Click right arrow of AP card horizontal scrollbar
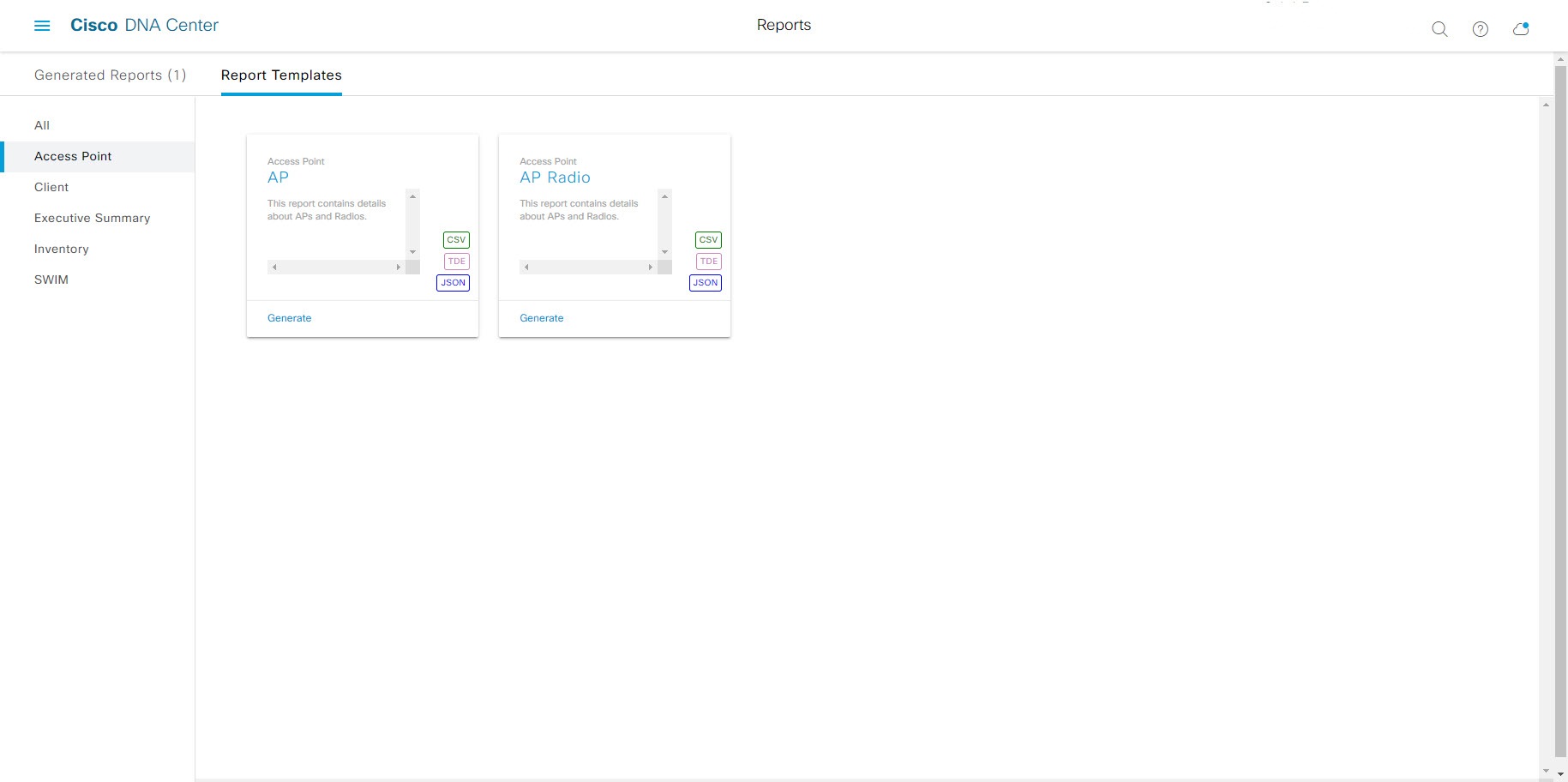 [398, 268]
